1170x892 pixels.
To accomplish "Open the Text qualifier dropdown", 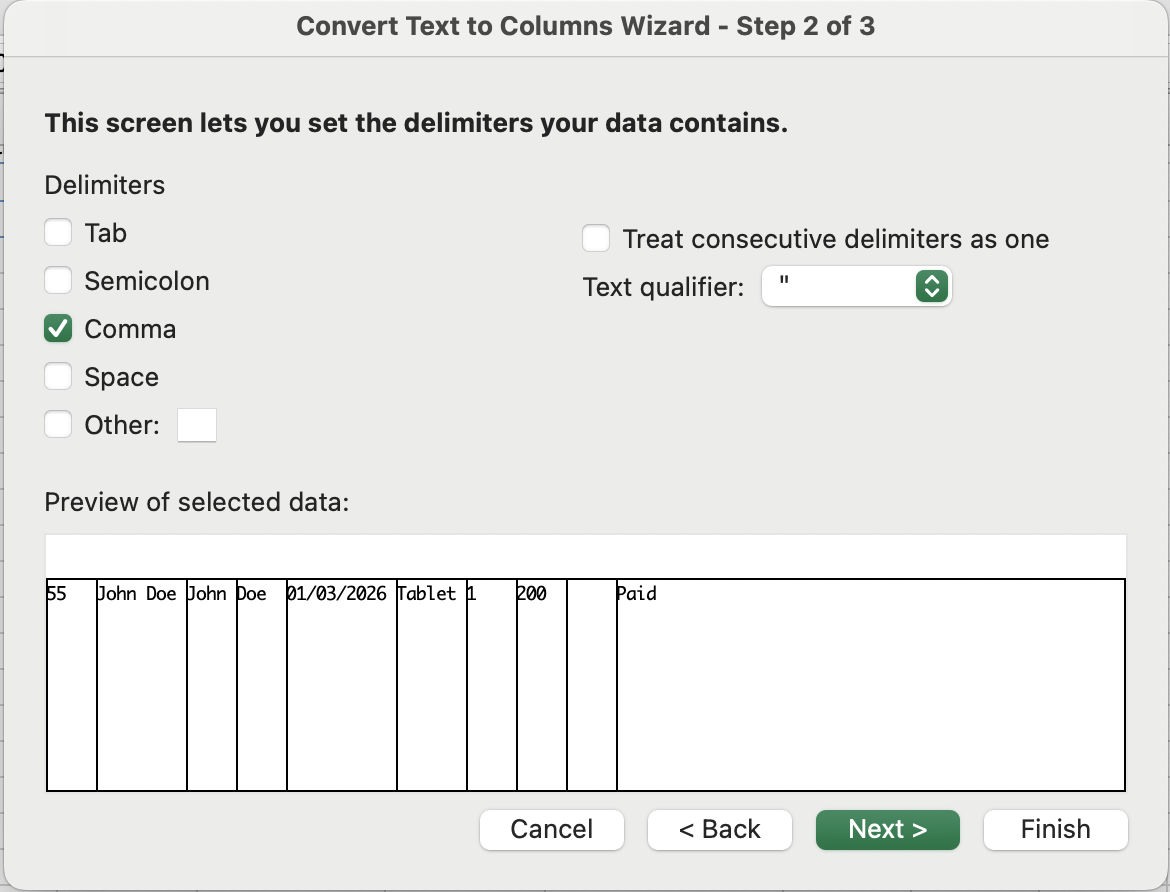I will pos(856,287).
